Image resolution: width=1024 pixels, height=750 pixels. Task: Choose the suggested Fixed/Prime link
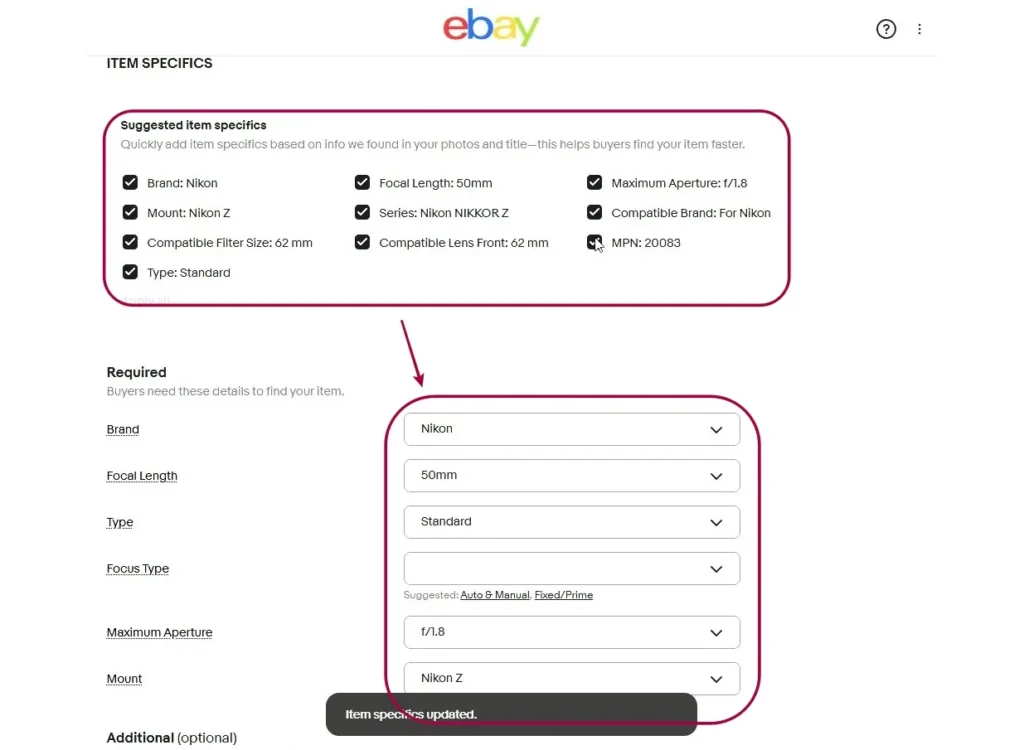[563, 595]
